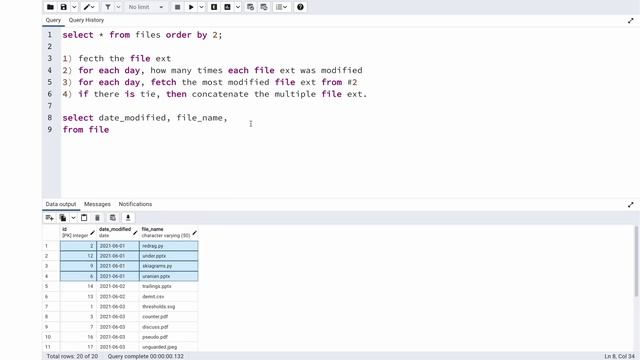Expand the save options dropdown arrow

point(74,7)
